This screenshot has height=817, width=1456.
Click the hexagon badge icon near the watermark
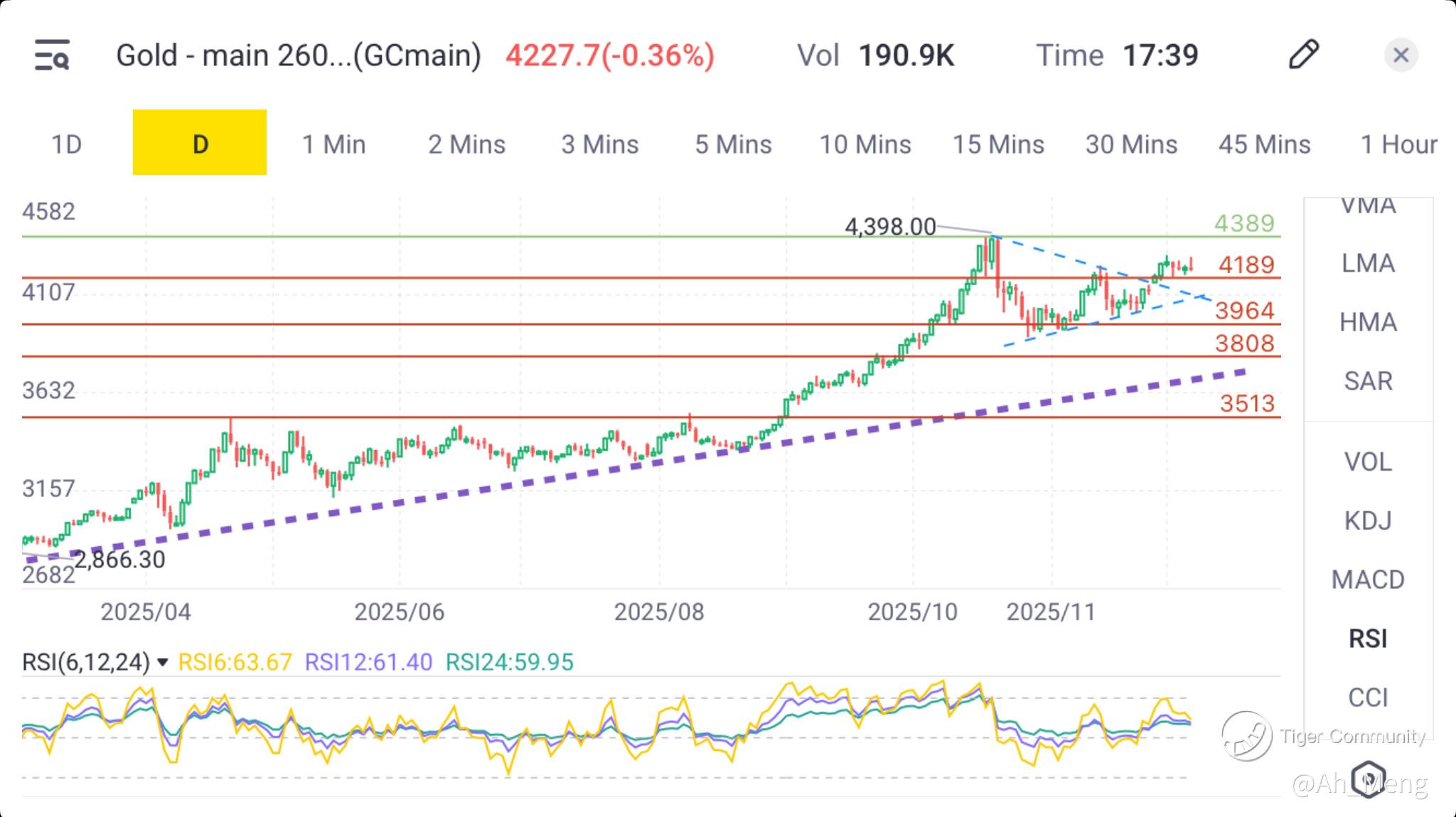click(1369, 779)
